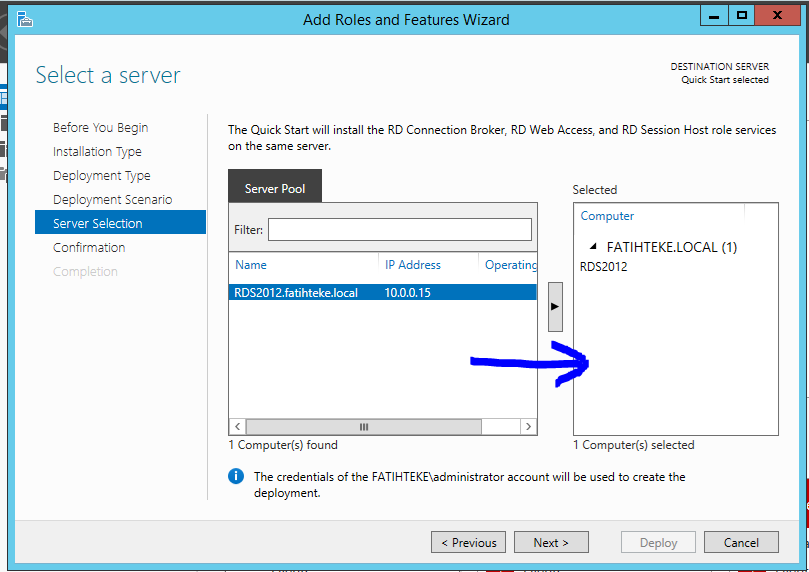Collapse the FATIHTEKE.LOCAL (1) group
809x572 pixels.
[593, 247]
